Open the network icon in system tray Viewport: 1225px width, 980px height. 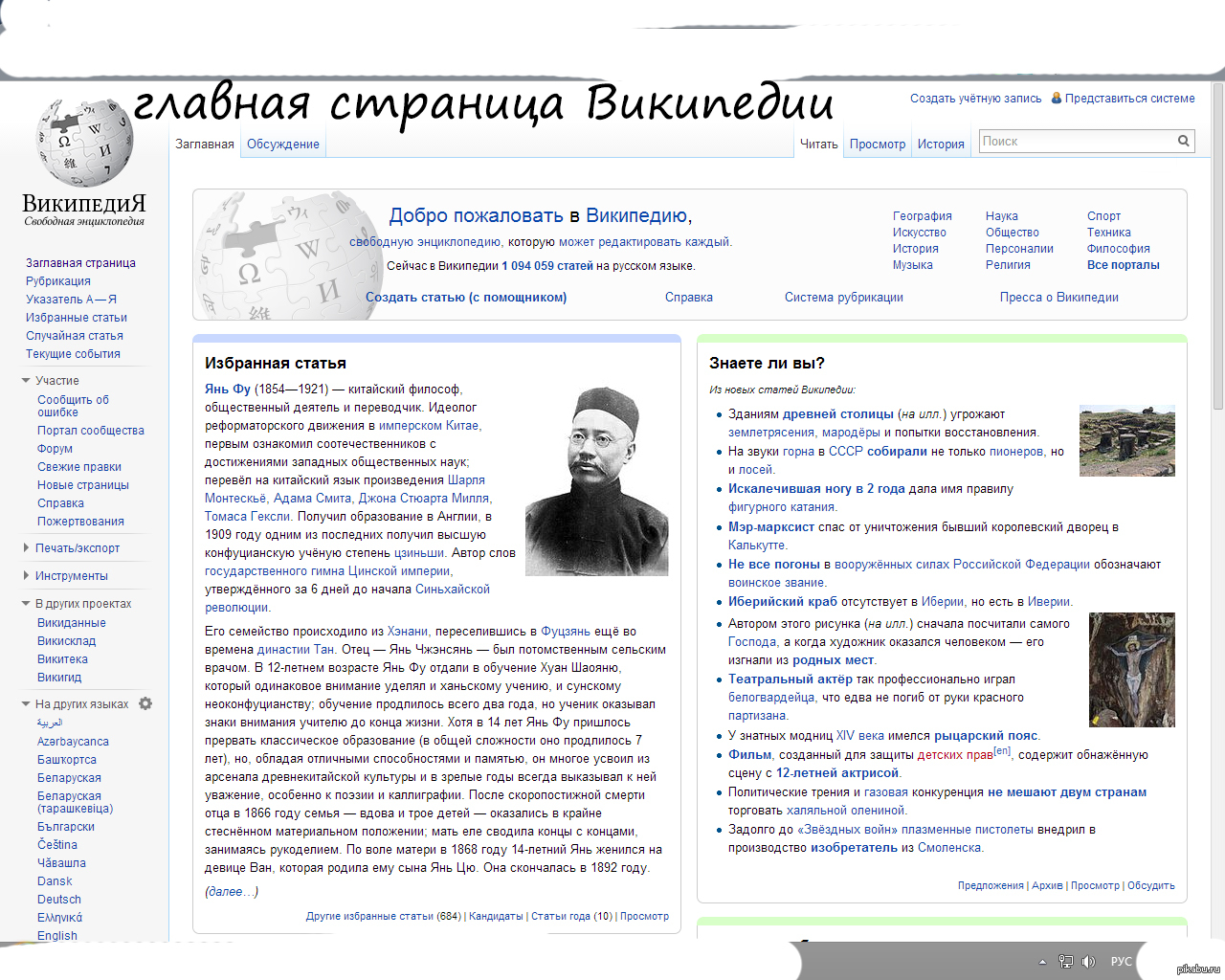[1065, 962]
